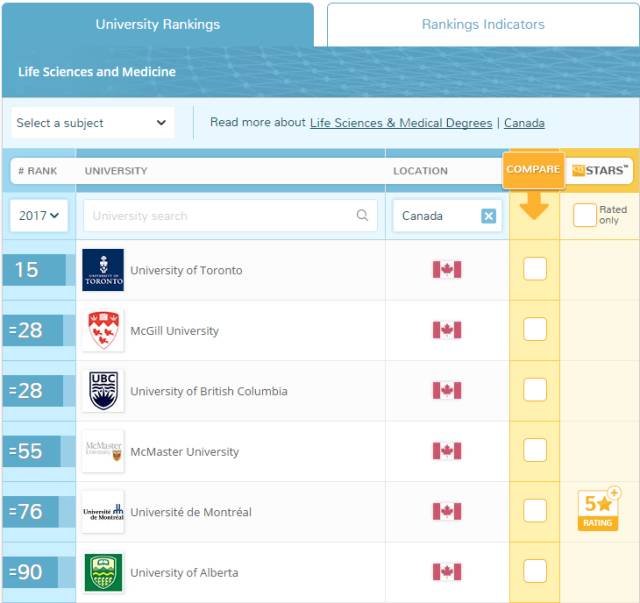Viewport: 640px width, 603px height.
Task: Open the UBC crest logo
Action: [x=103, y=391]
